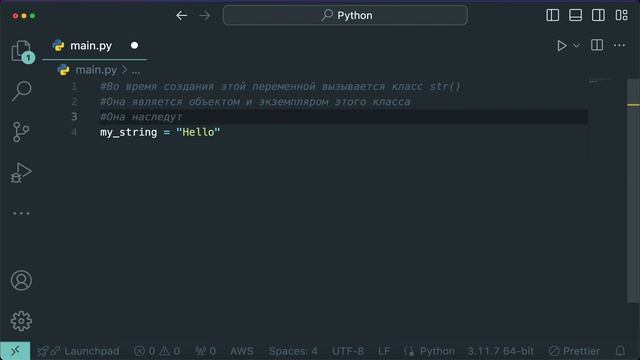Toggle the bottom panel layout icon

click(576, 16)
